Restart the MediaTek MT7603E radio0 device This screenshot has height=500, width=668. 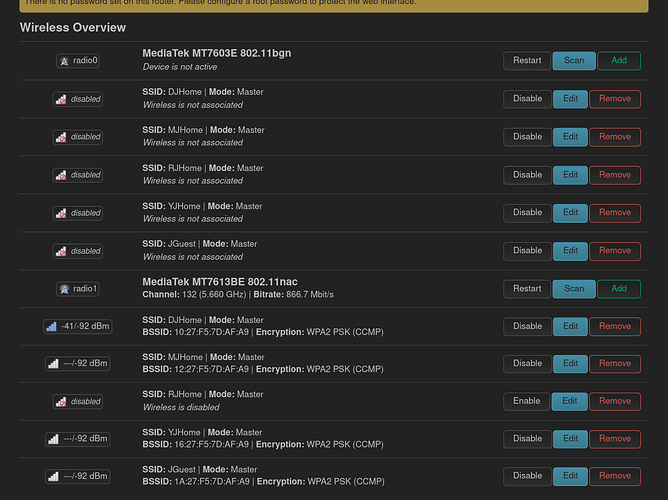point(527,60)
